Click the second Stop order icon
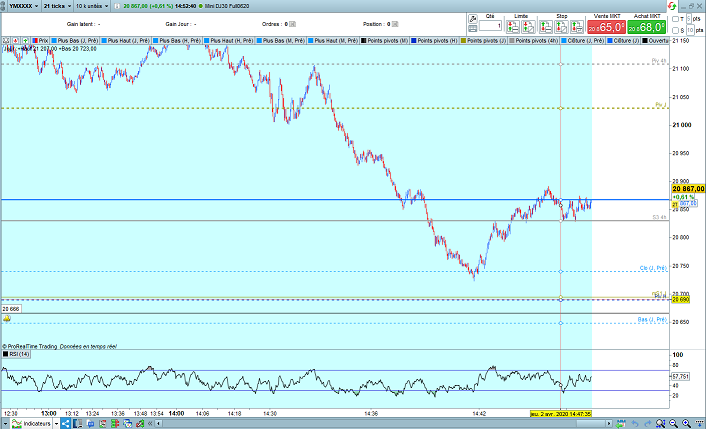 (x=561, y=27)
